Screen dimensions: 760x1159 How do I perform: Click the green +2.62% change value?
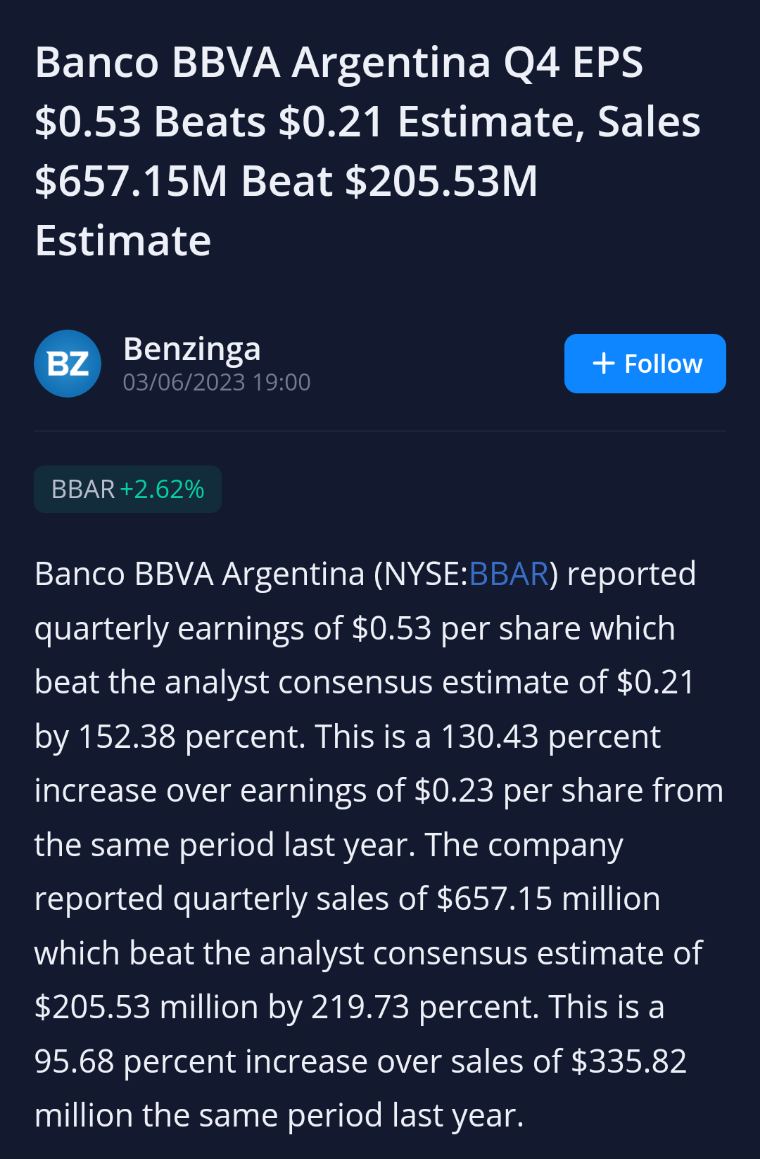pyautogui.click(x=162, y=489)
